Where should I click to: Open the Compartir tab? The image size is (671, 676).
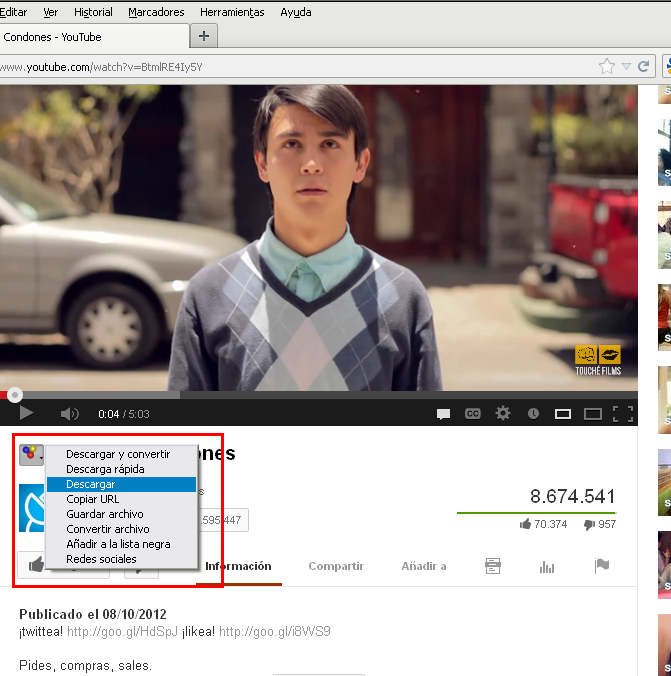[336, 566]
